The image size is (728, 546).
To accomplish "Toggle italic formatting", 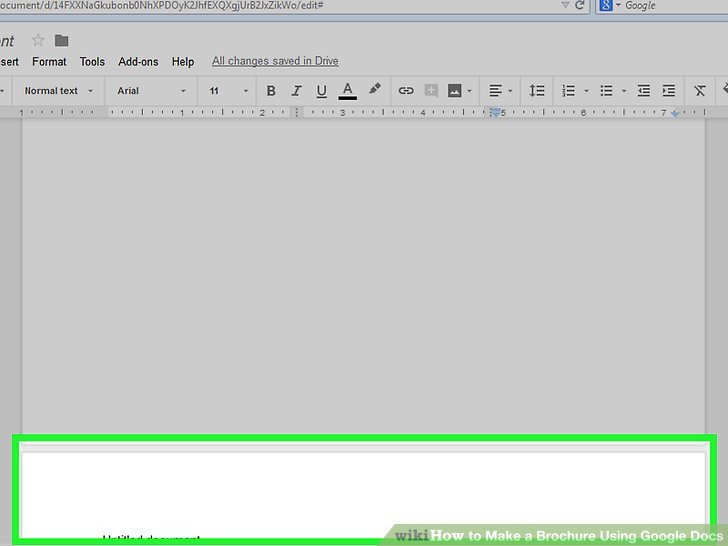I will click(x=296, y=91).
